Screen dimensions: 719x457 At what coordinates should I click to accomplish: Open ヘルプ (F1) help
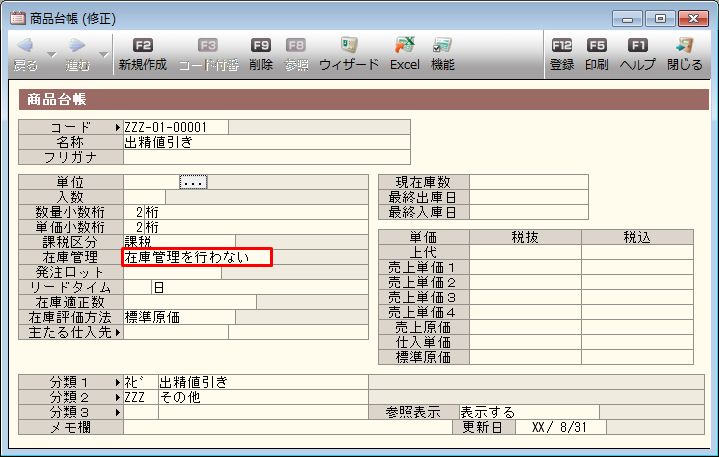pyautogui.click(x=637, y=55)
